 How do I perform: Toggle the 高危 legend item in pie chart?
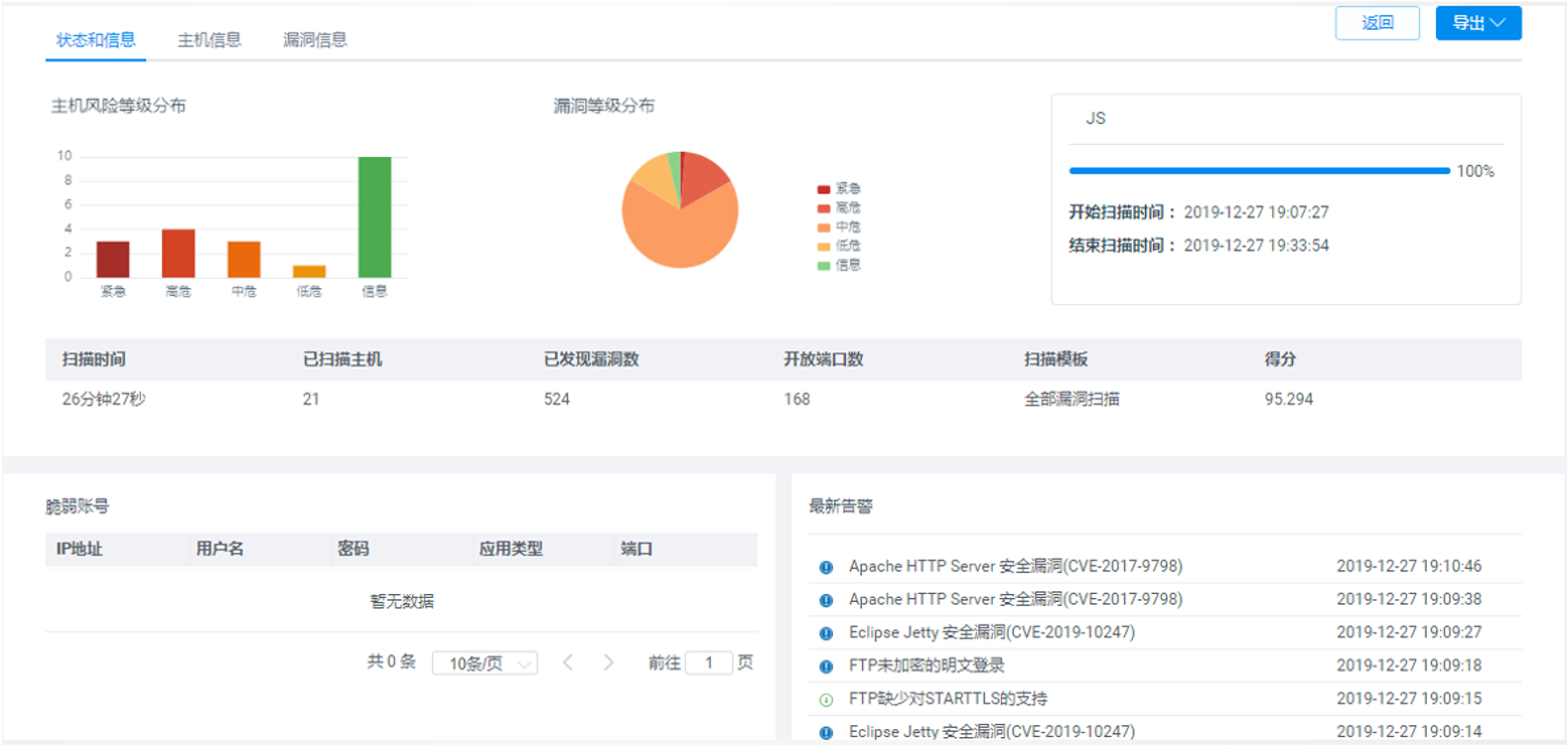pyautogui.click(x=839, y=208)
